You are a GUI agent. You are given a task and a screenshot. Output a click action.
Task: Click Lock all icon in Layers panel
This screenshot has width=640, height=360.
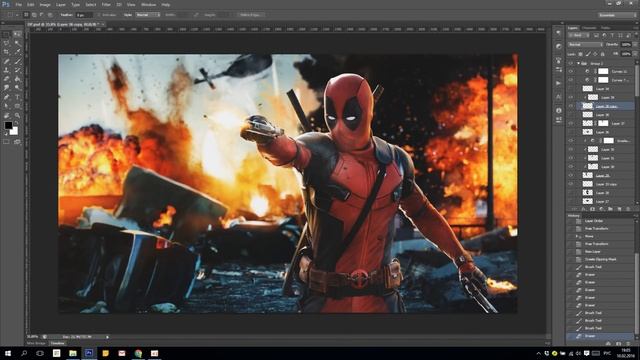click(x=602, y=54)
